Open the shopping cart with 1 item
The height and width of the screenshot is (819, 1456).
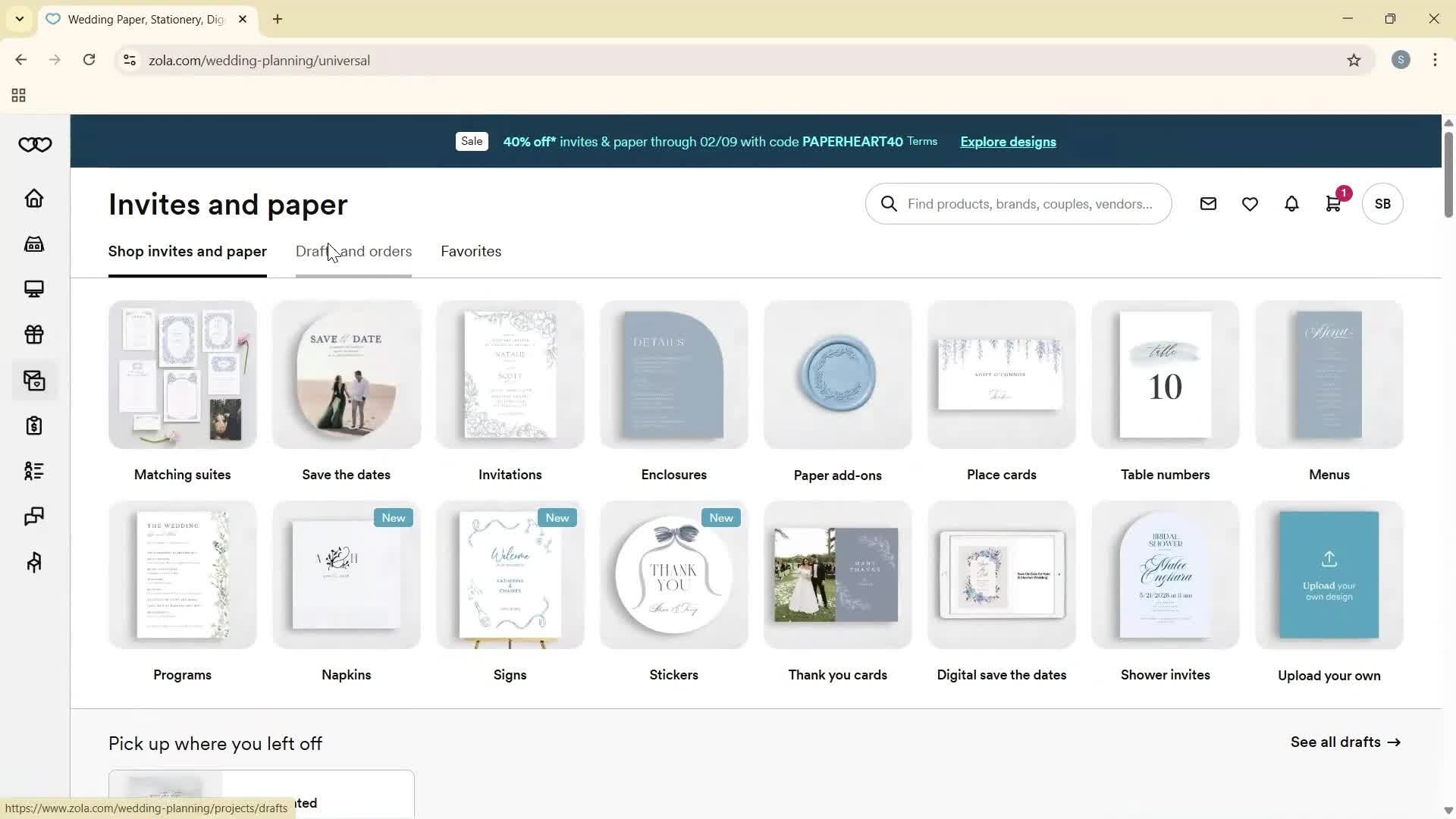tap(1333, 203)
